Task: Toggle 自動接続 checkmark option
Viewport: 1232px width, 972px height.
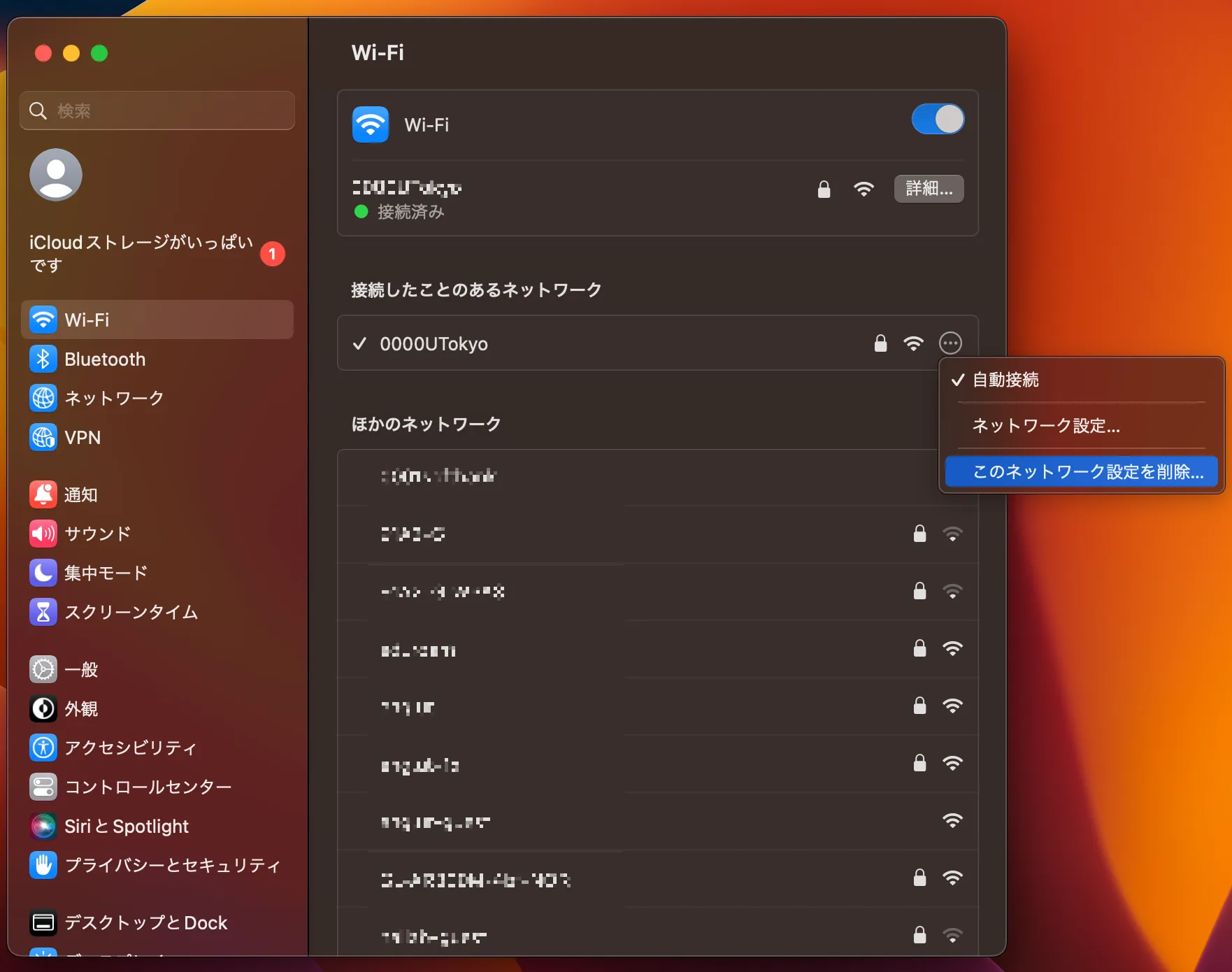Action: pyautogui.click(x=1005, y=380)
